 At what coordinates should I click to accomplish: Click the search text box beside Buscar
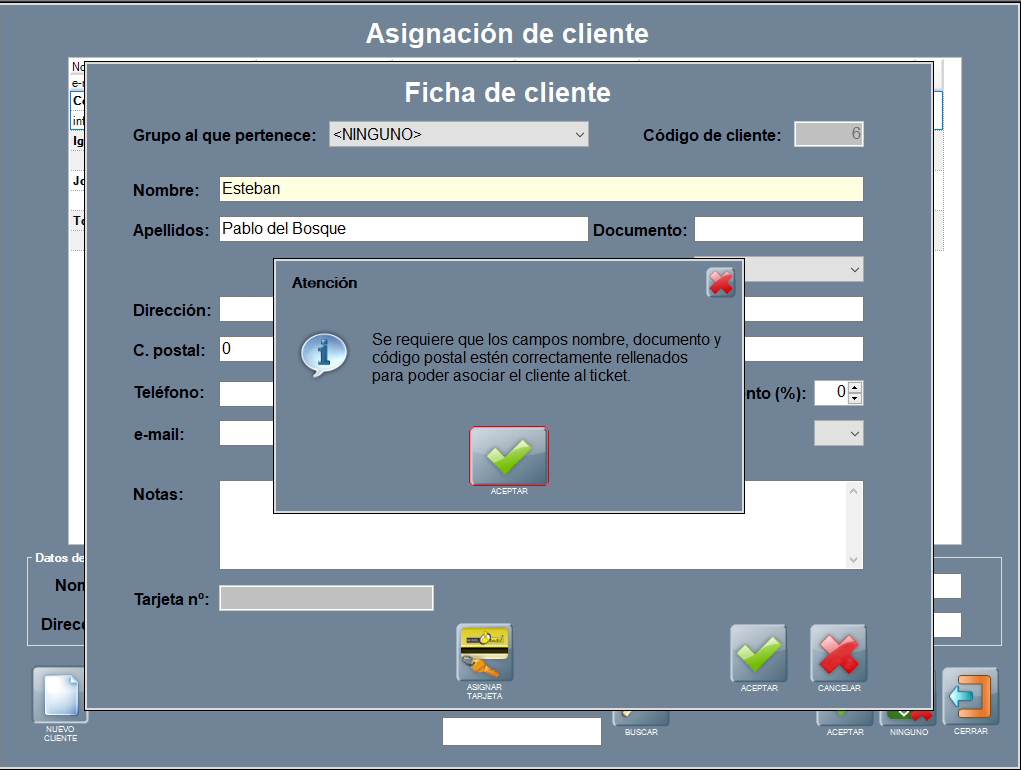click(x=521, y=731)
